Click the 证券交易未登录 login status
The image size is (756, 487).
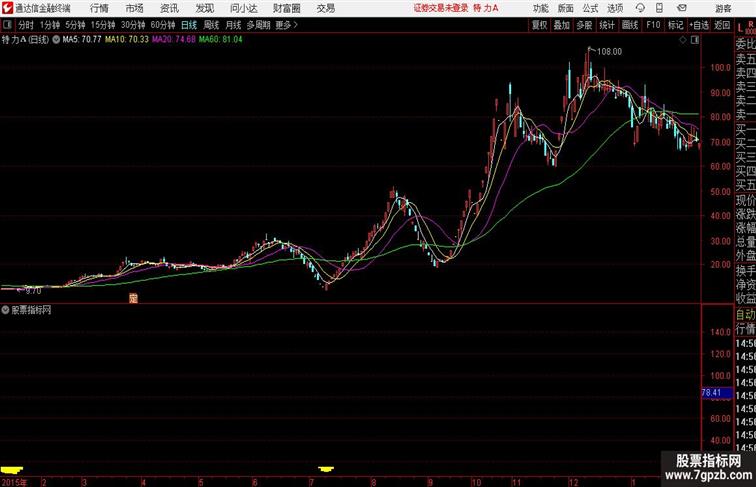tap(441, 8)
